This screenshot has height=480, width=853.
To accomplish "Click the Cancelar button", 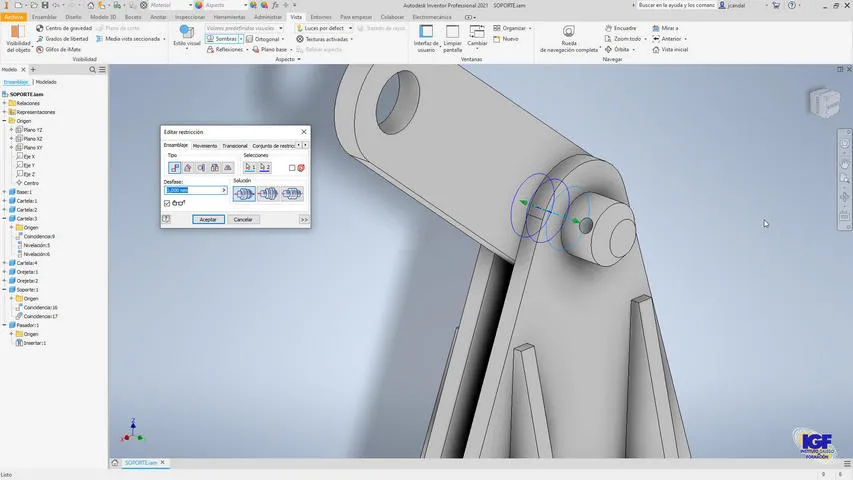I will pos(243,219).
